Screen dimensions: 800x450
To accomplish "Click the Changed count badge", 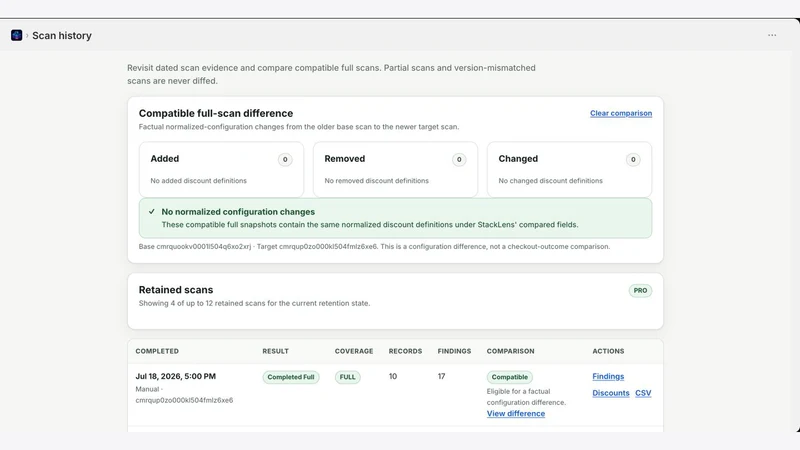I will 633,160.
